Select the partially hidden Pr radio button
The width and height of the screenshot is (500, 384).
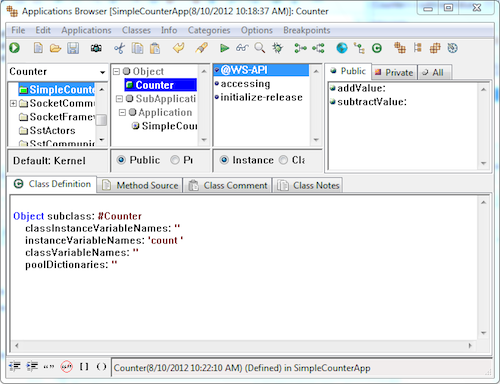(x=175, y=160)
